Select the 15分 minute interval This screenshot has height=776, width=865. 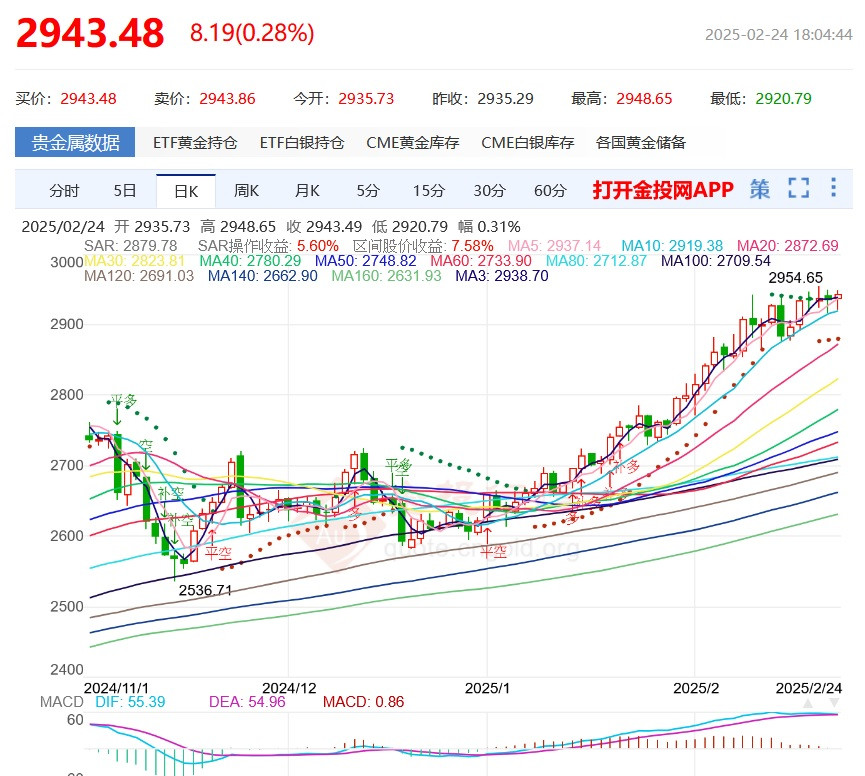pos(428,190)
